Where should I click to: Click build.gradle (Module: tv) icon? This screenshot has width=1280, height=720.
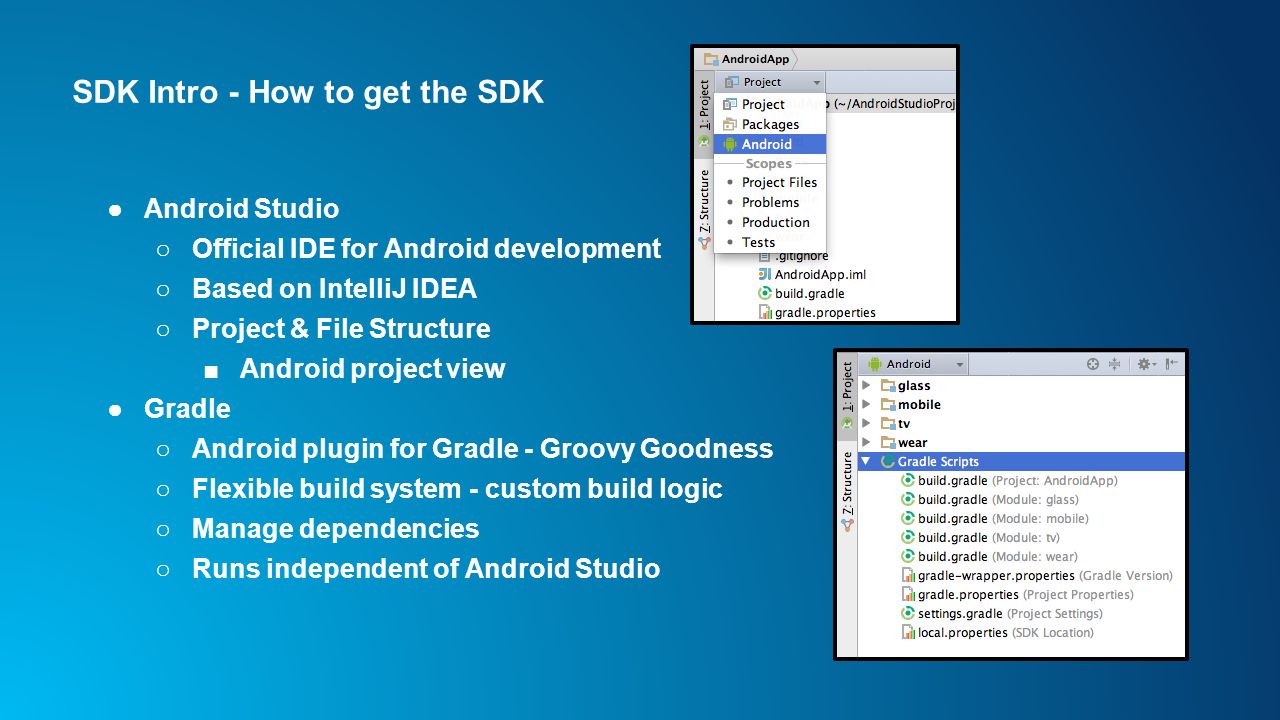[909, 537]
